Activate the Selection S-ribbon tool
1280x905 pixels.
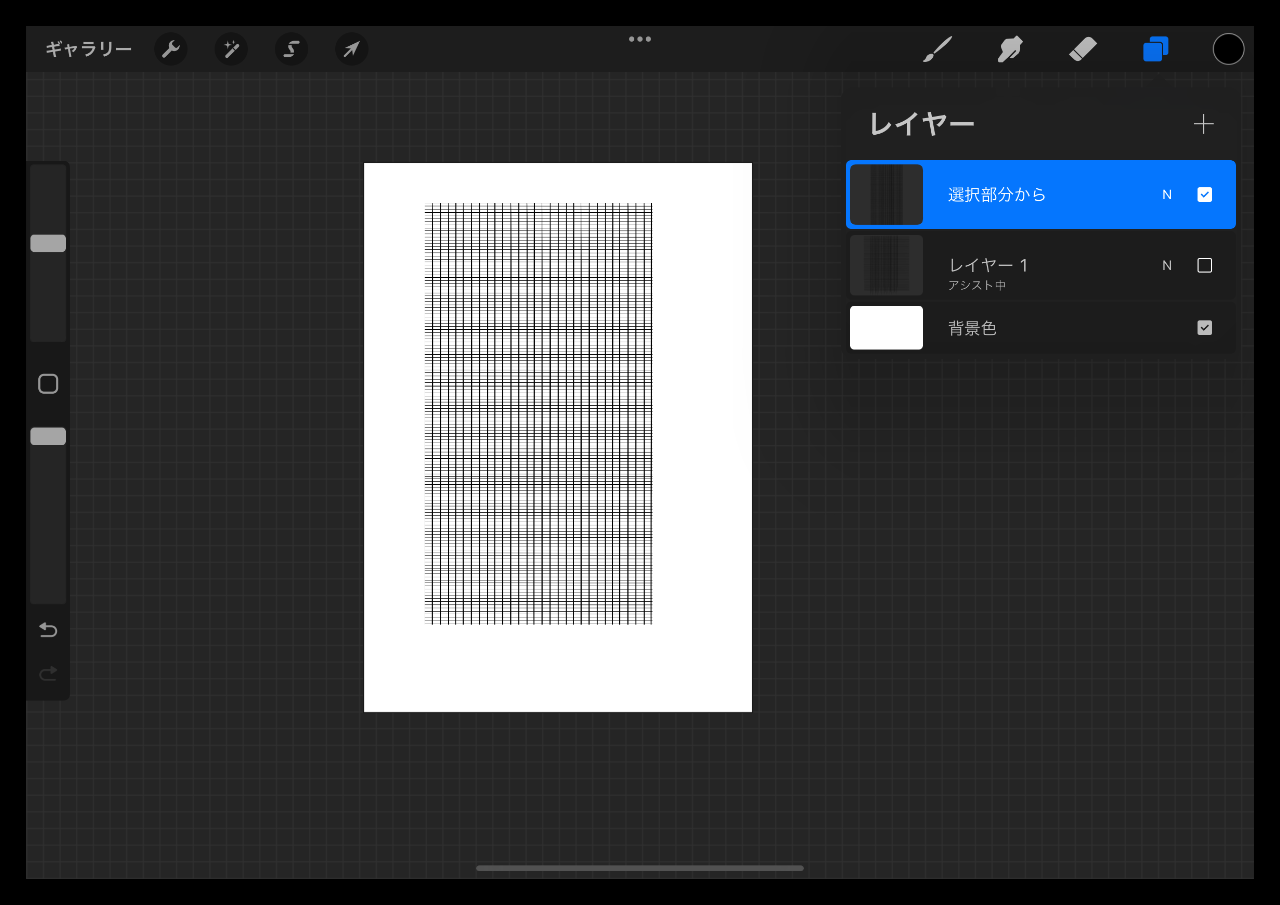291,49
